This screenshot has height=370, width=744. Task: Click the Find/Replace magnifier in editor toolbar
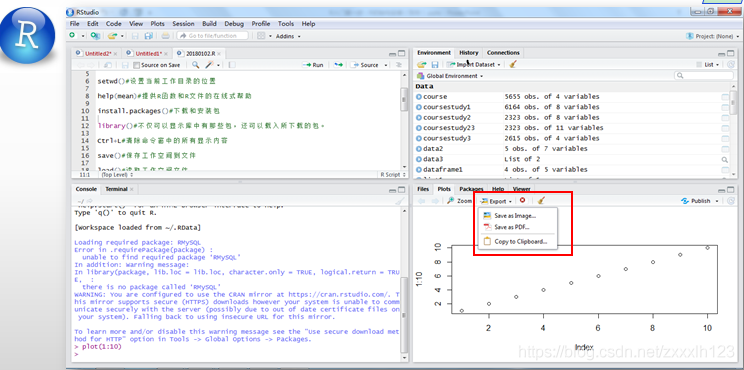coord(195,65)
